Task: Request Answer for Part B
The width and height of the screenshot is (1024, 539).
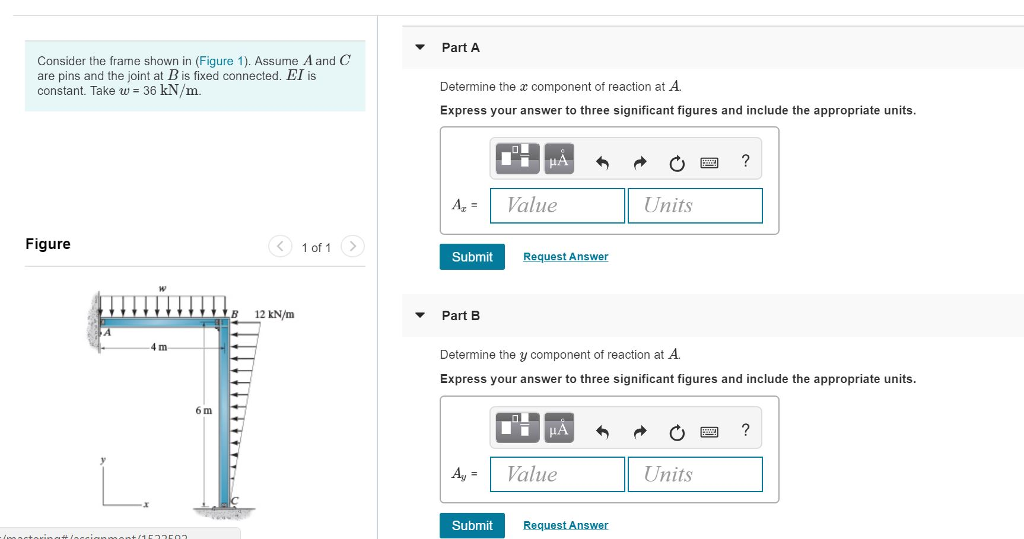Action: tap(566, 525)
